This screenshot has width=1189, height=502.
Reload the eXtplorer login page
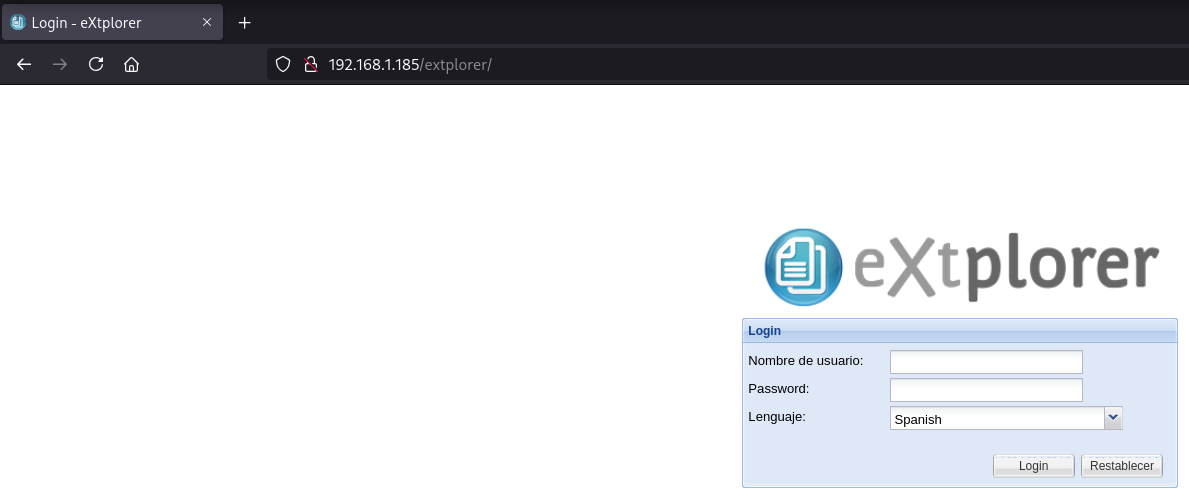click(96, 65)
